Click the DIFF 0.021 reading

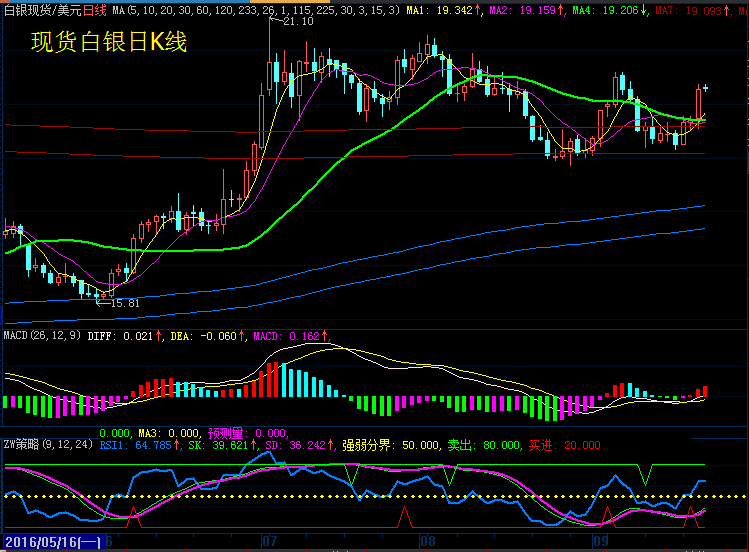pyautogui.click(x=126, y=336)
